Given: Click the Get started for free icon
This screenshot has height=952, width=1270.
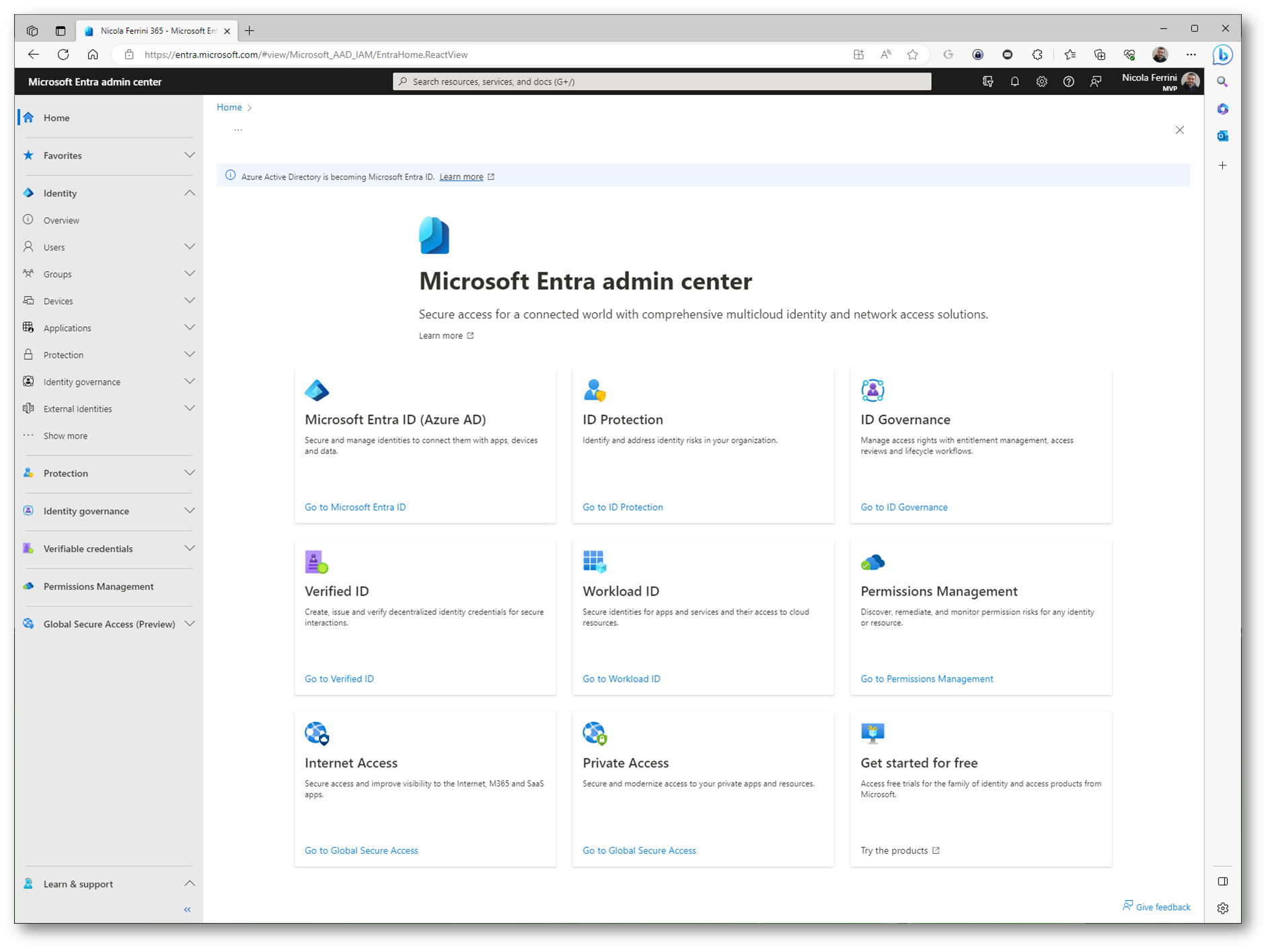Looking at the screenshot, I should (x=872, y=733).
